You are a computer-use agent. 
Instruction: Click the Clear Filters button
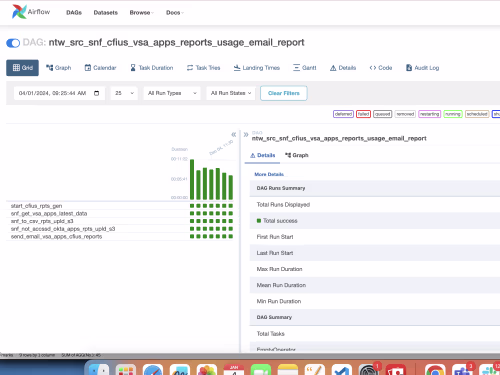click(284, 93)
